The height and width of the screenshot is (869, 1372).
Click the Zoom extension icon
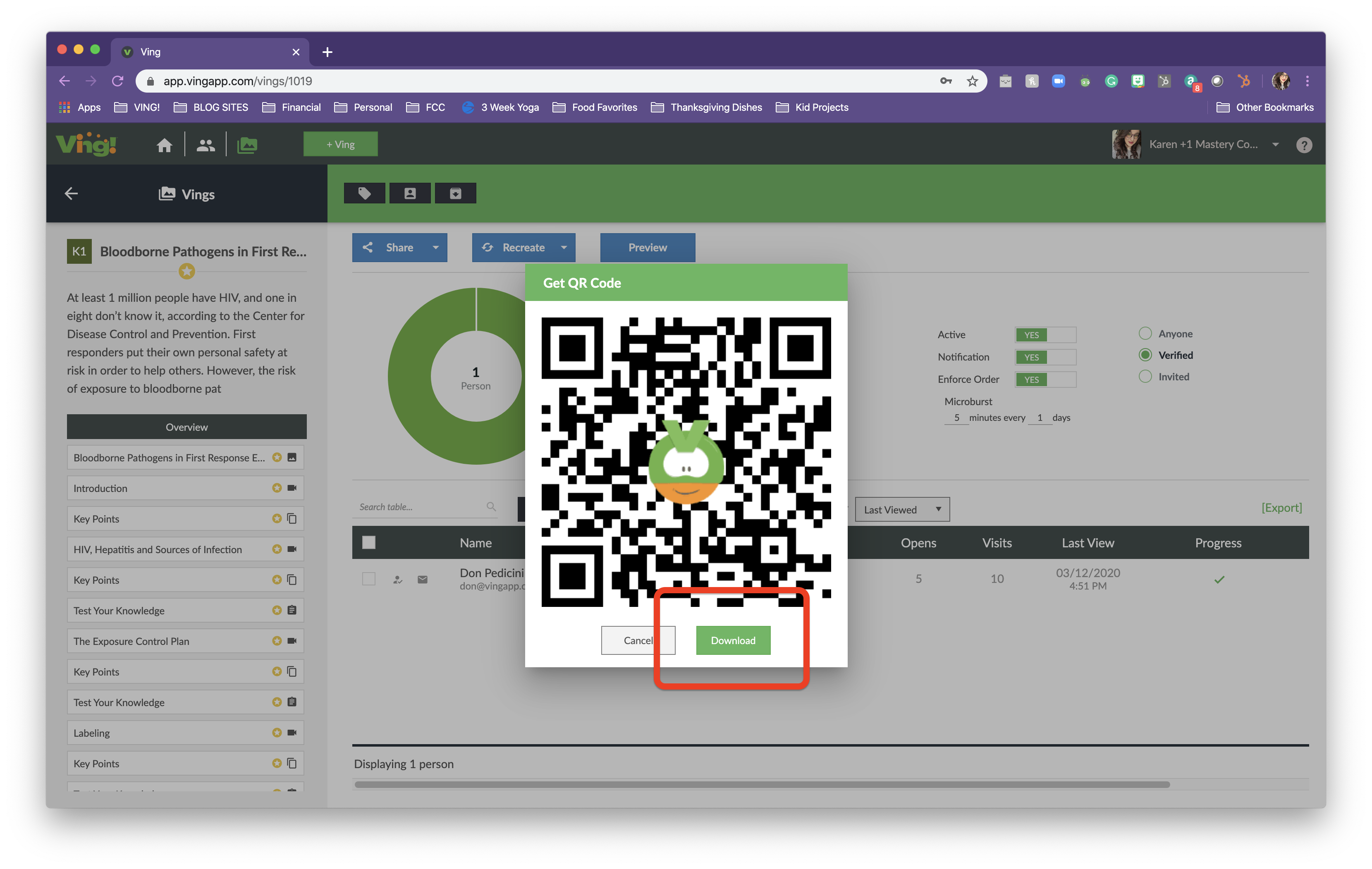tap(1058, 81)
